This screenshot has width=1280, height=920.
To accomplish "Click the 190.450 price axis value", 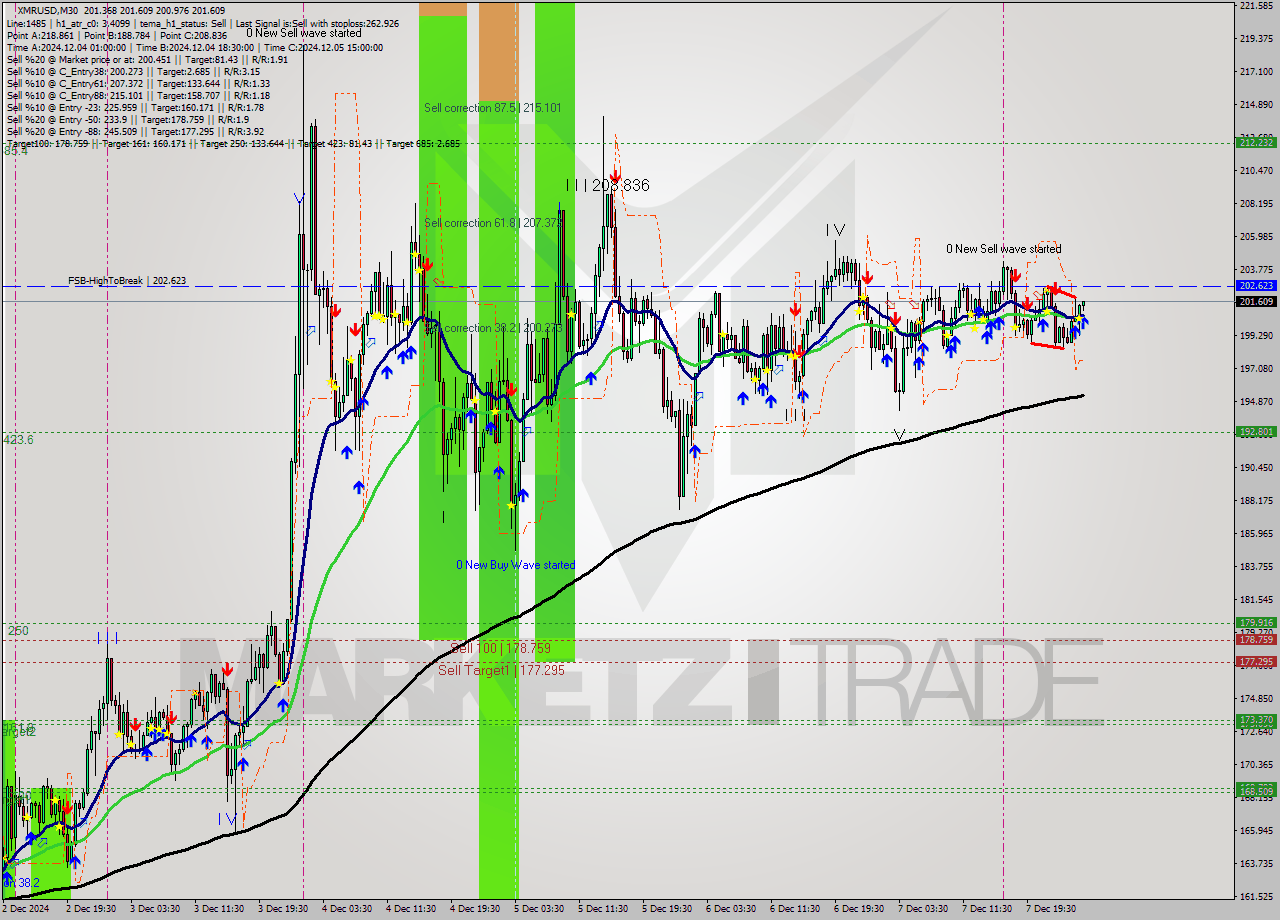I will (1255, 468).
